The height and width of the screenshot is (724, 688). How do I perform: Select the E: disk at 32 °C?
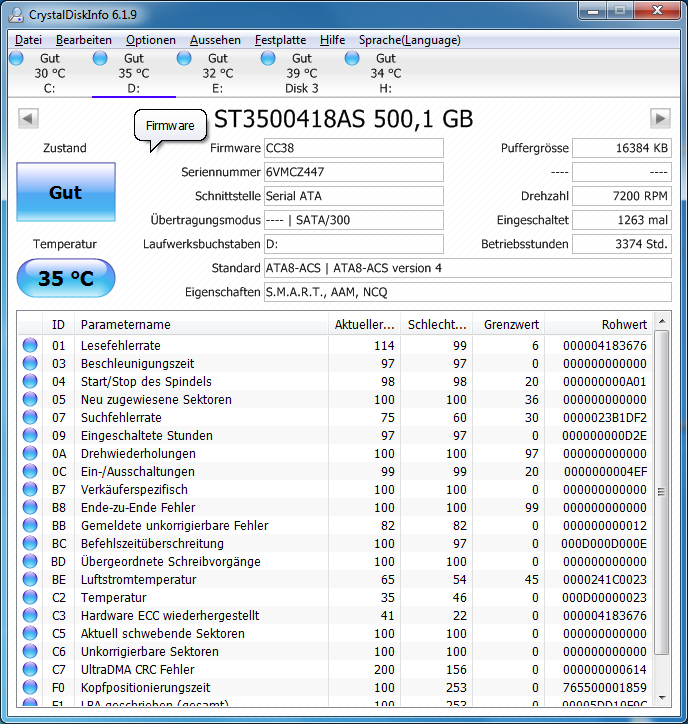(218, 73)
